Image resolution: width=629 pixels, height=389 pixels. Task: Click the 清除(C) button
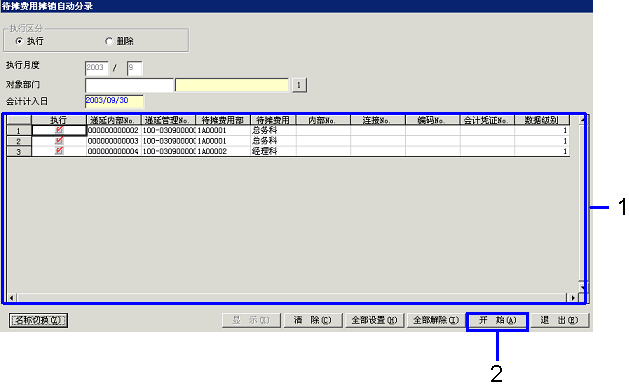pyautogui.click(x=312, y=320)
